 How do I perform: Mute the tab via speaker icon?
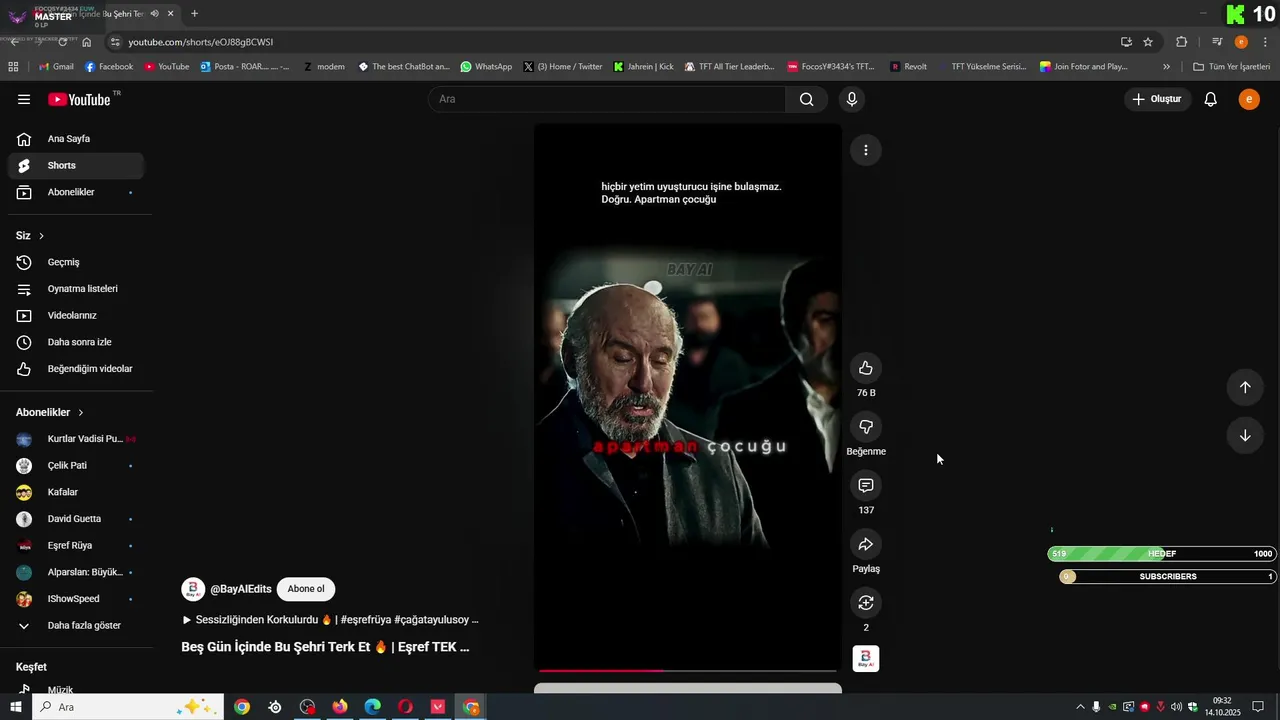pyautogui.click(x=154, y=14)
